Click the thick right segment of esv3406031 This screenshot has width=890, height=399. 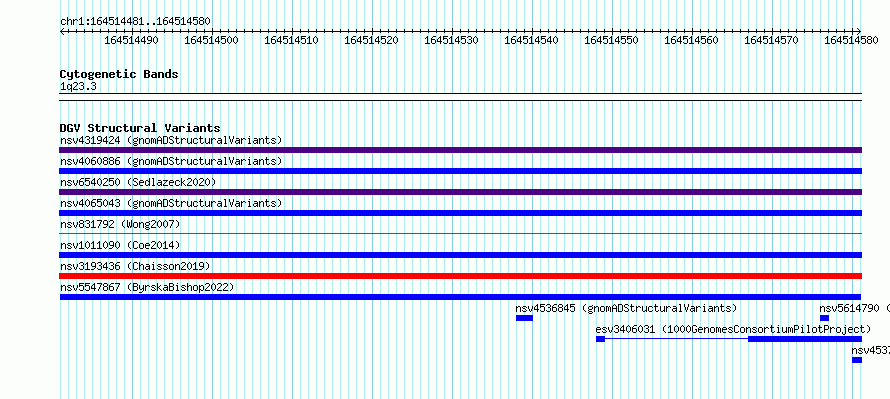pyautogui.click(x=805, y=339)
